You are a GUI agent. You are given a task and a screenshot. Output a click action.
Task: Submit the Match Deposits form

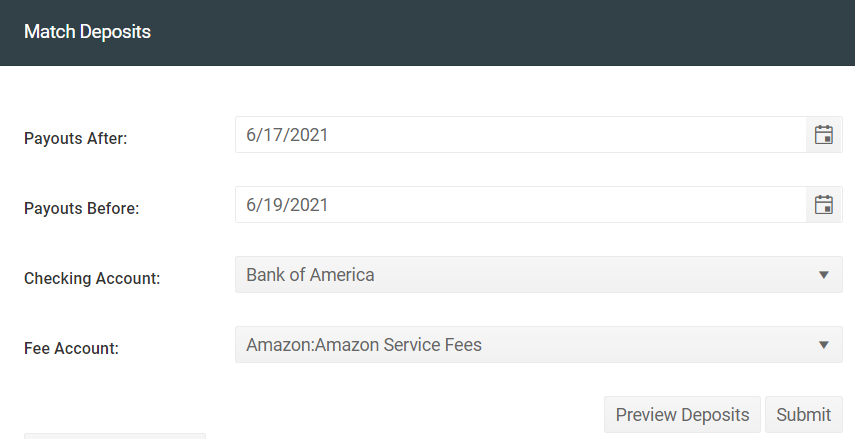pyautogui.click(x=804, y=414)
